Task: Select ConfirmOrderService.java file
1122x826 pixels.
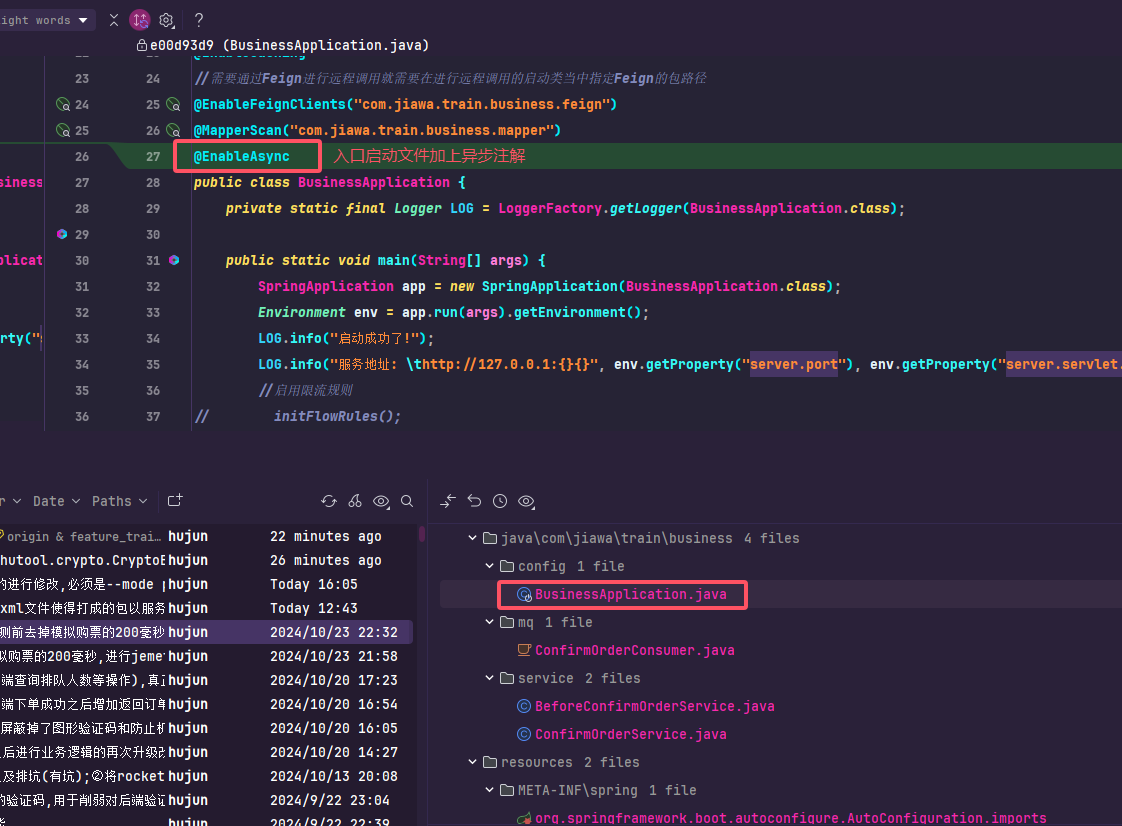Action: (630, 734)
